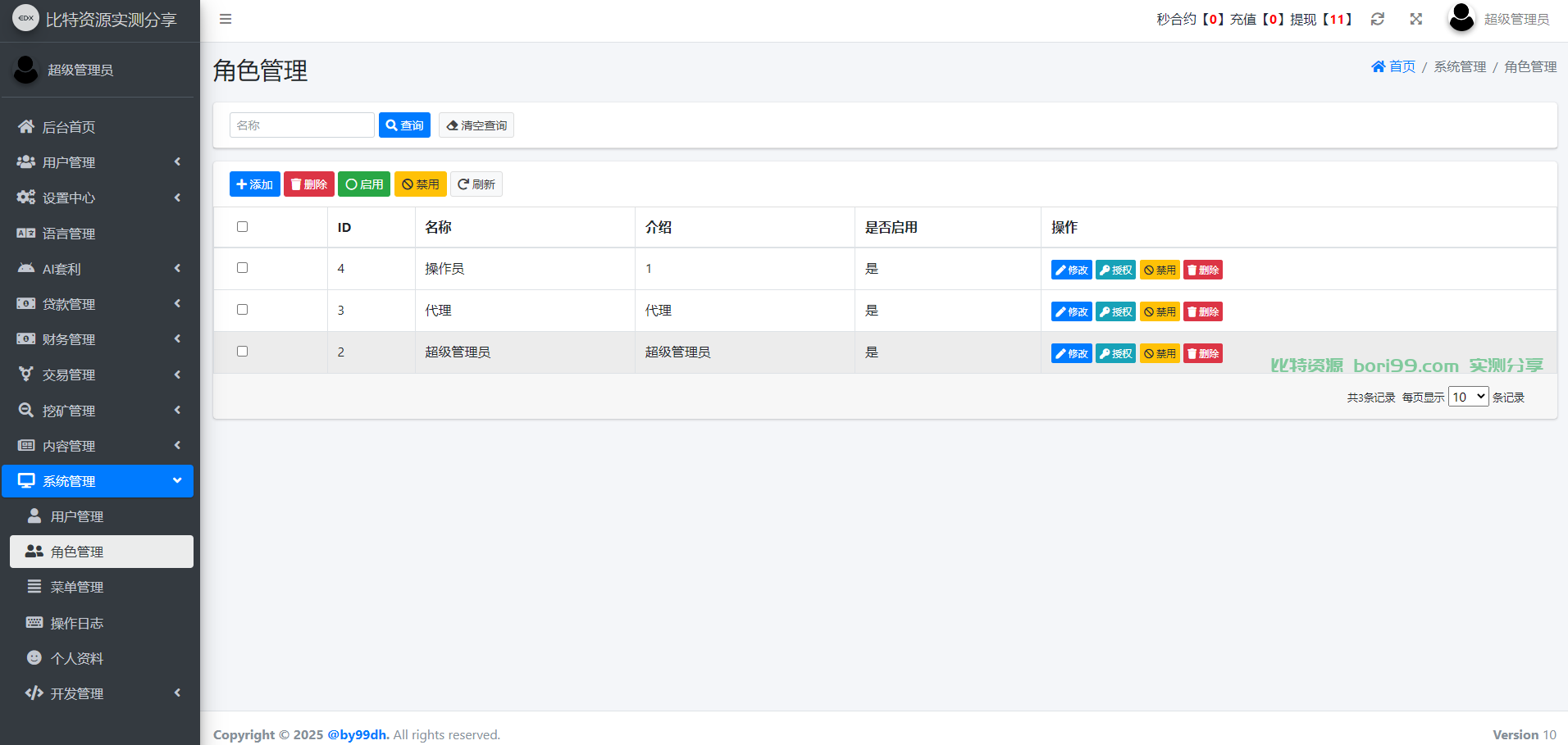
Task: Open the 操作日志 submenu item
Action: tap(102, 623)
